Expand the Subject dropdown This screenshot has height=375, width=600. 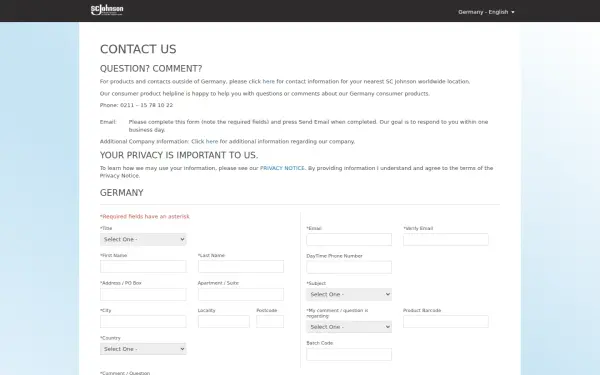coord(349,294)
